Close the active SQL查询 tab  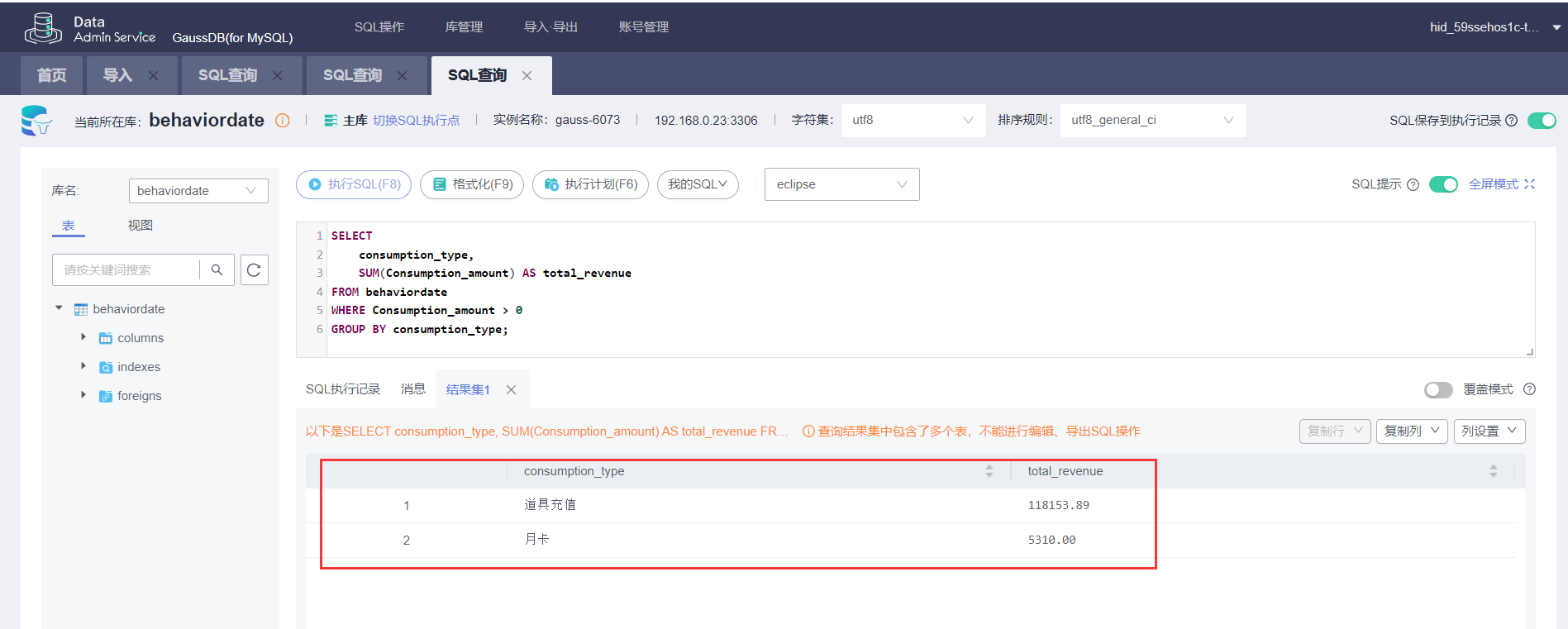point(527,75)
